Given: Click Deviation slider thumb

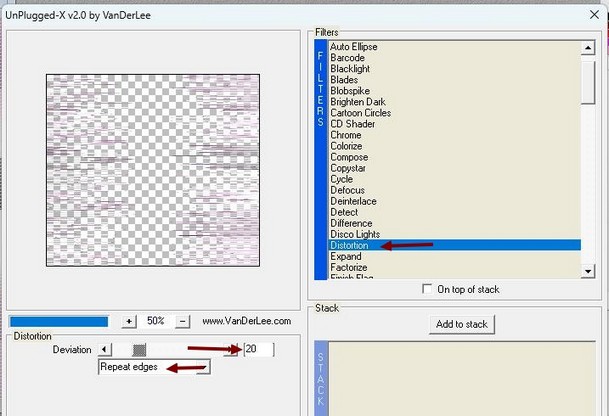Looking at the screenshot, I should coord(139,350).
